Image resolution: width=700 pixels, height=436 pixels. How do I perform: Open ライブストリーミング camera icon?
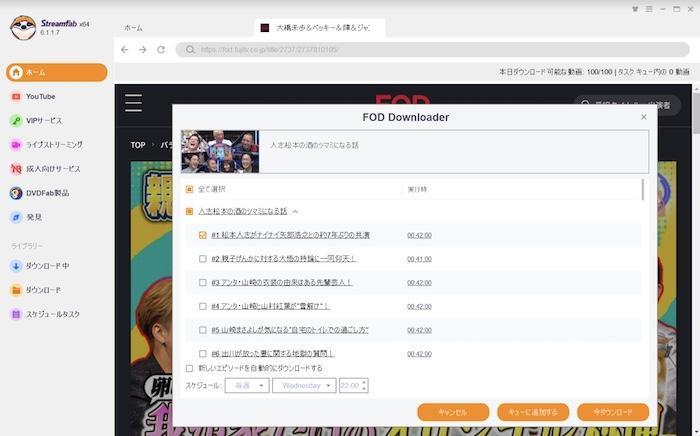tap(16, 145)
